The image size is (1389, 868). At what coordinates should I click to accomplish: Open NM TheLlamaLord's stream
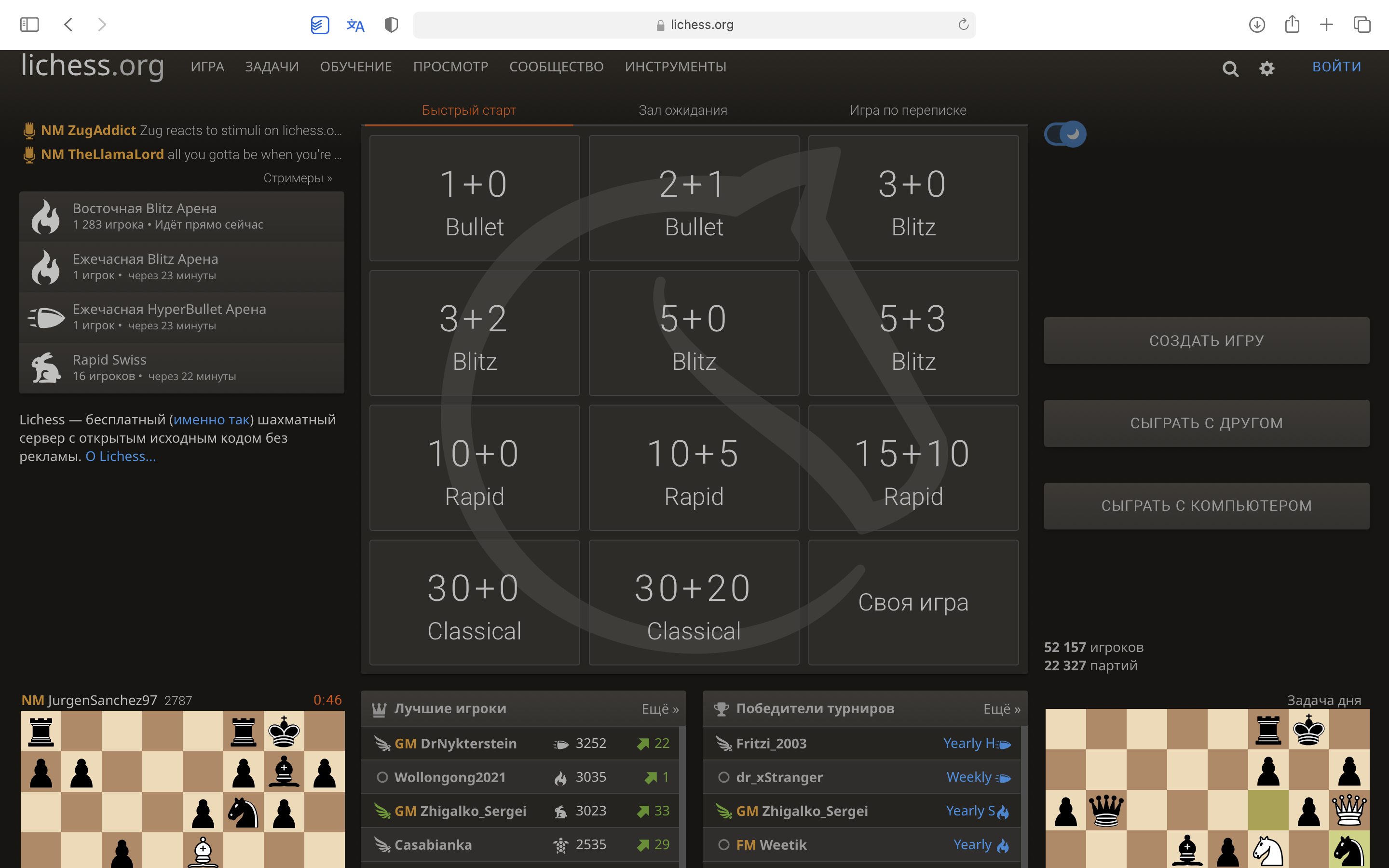point(182,154)
